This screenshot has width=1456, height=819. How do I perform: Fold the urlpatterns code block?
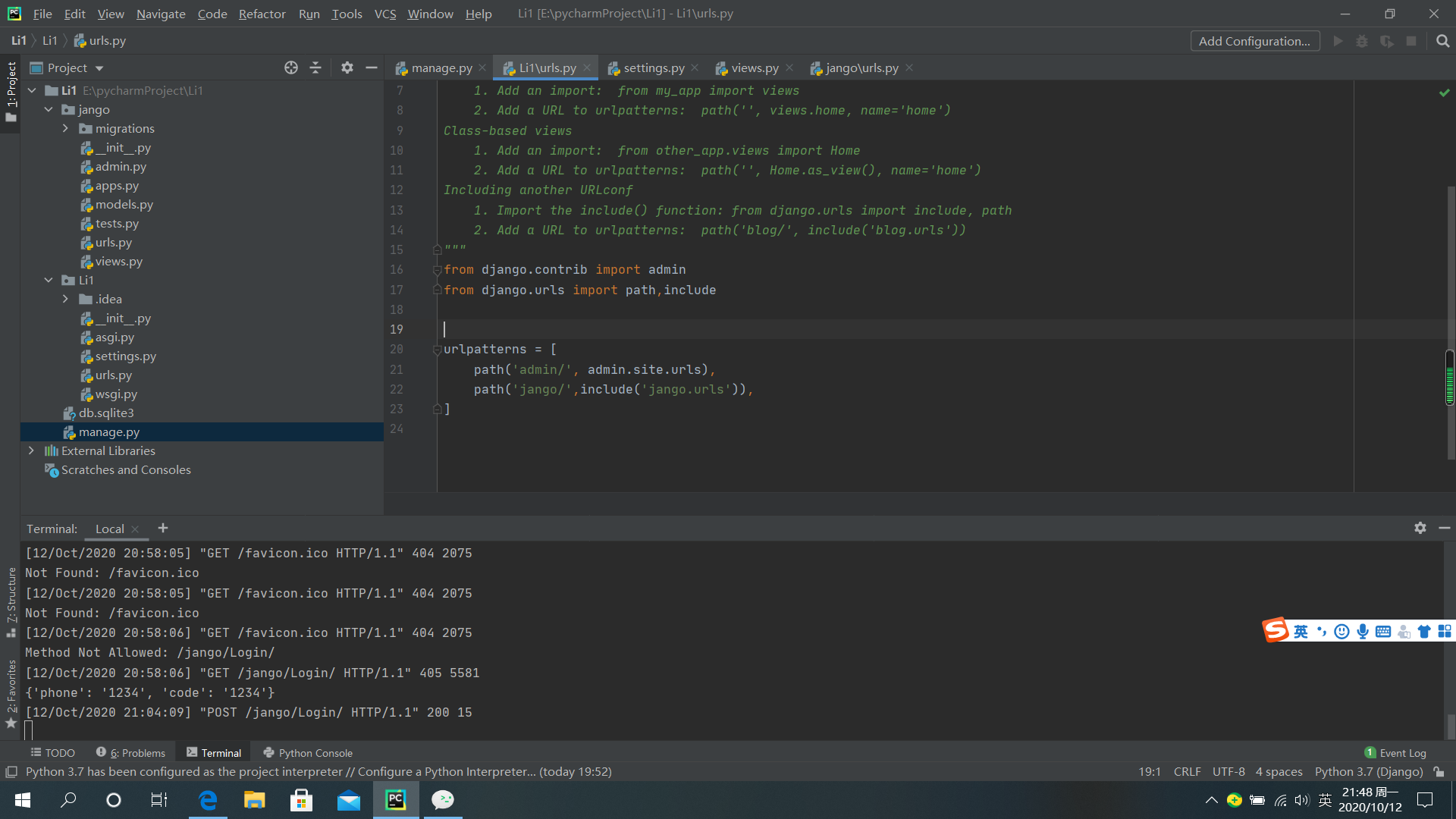click(x=437, y=350)
